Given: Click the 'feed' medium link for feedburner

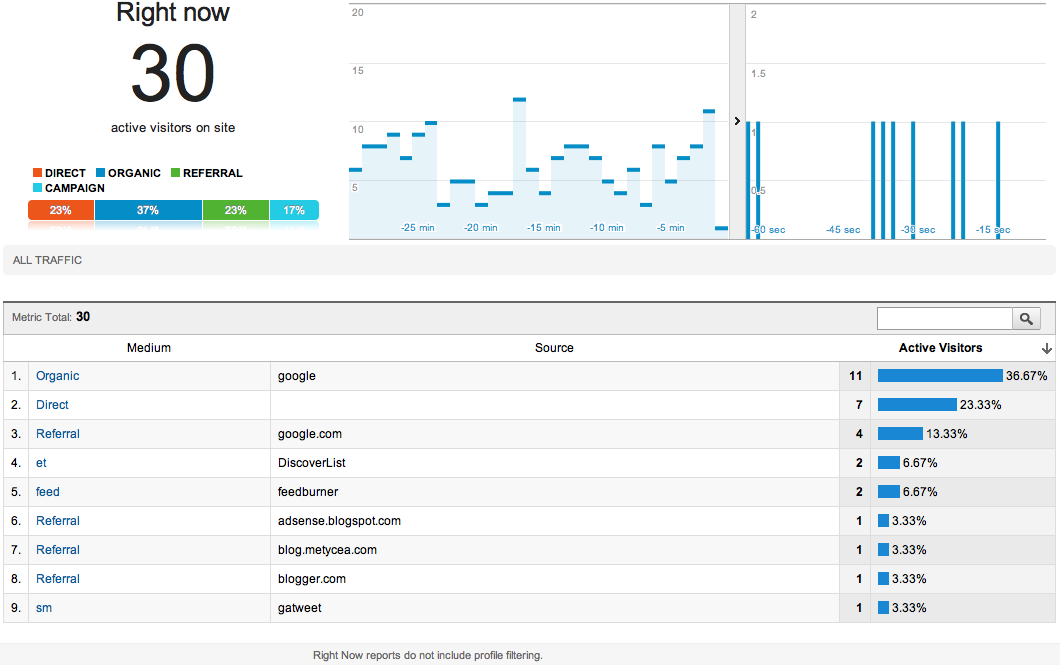Looking at the screenshot, I should tap(47, 492).
